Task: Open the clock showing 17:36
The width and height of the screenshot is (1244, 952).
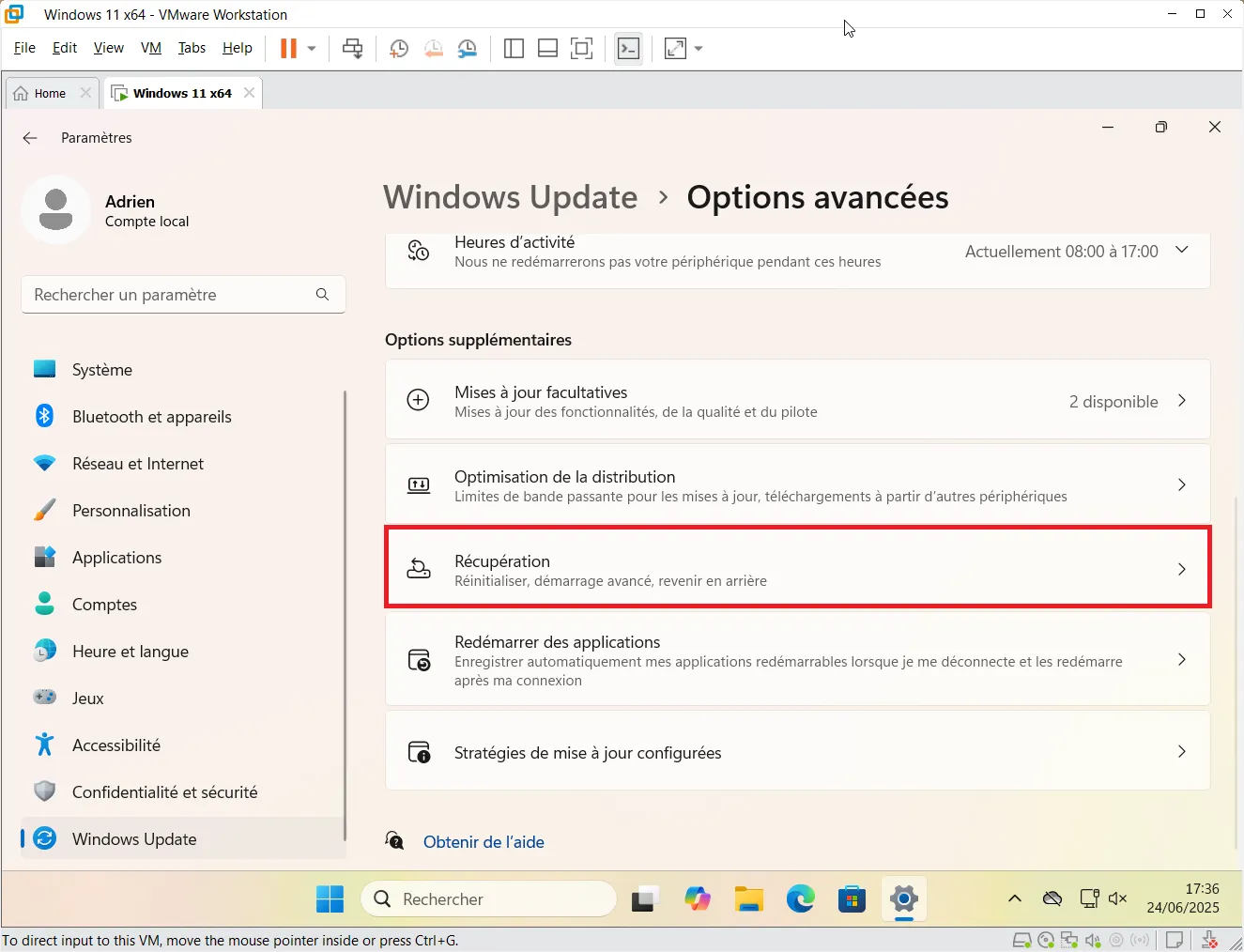Action: [x=1183, y=898]
